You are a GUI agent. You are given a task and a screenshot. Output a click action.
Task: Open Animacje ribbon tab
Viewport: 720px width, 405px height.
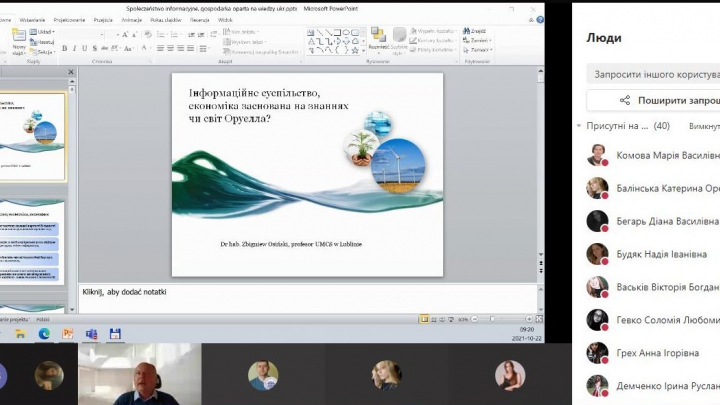tap(132, 20)
